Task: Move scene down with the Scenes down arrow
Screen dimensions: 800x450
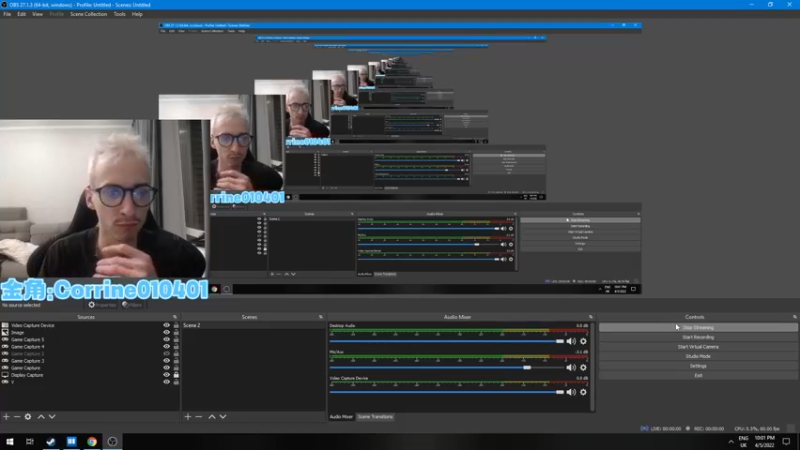Action: pos(223,417)
